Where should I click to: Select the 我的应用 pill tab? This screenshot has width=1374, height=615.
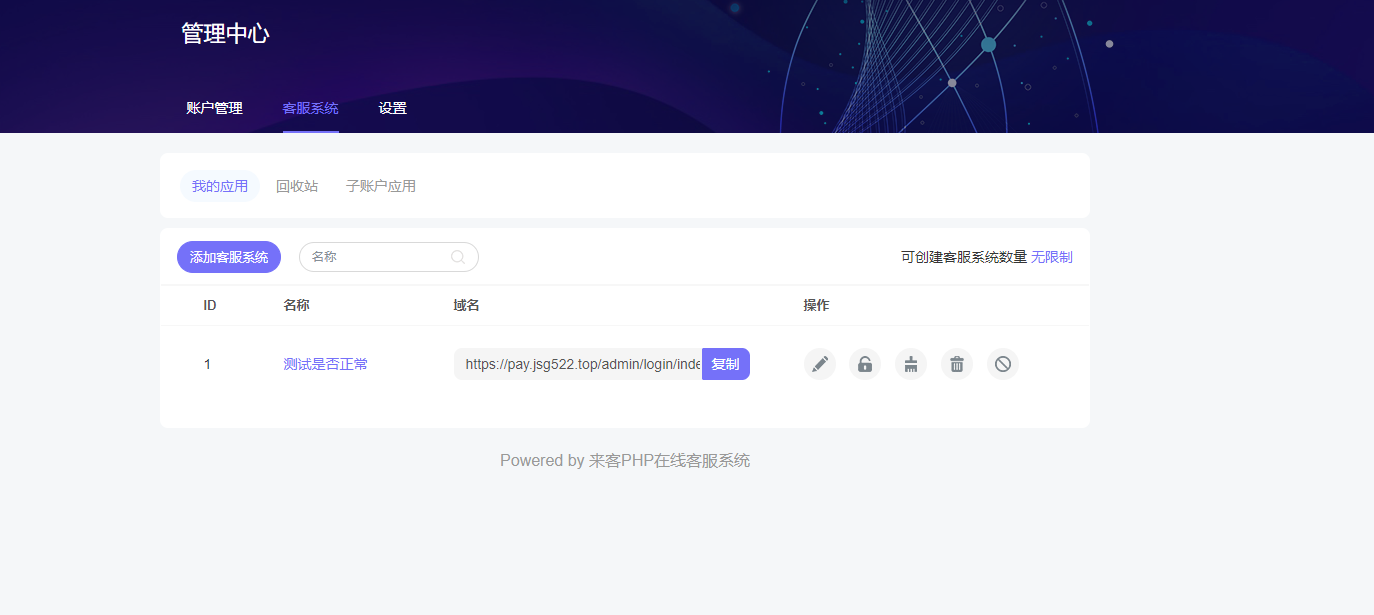[219, 185]
